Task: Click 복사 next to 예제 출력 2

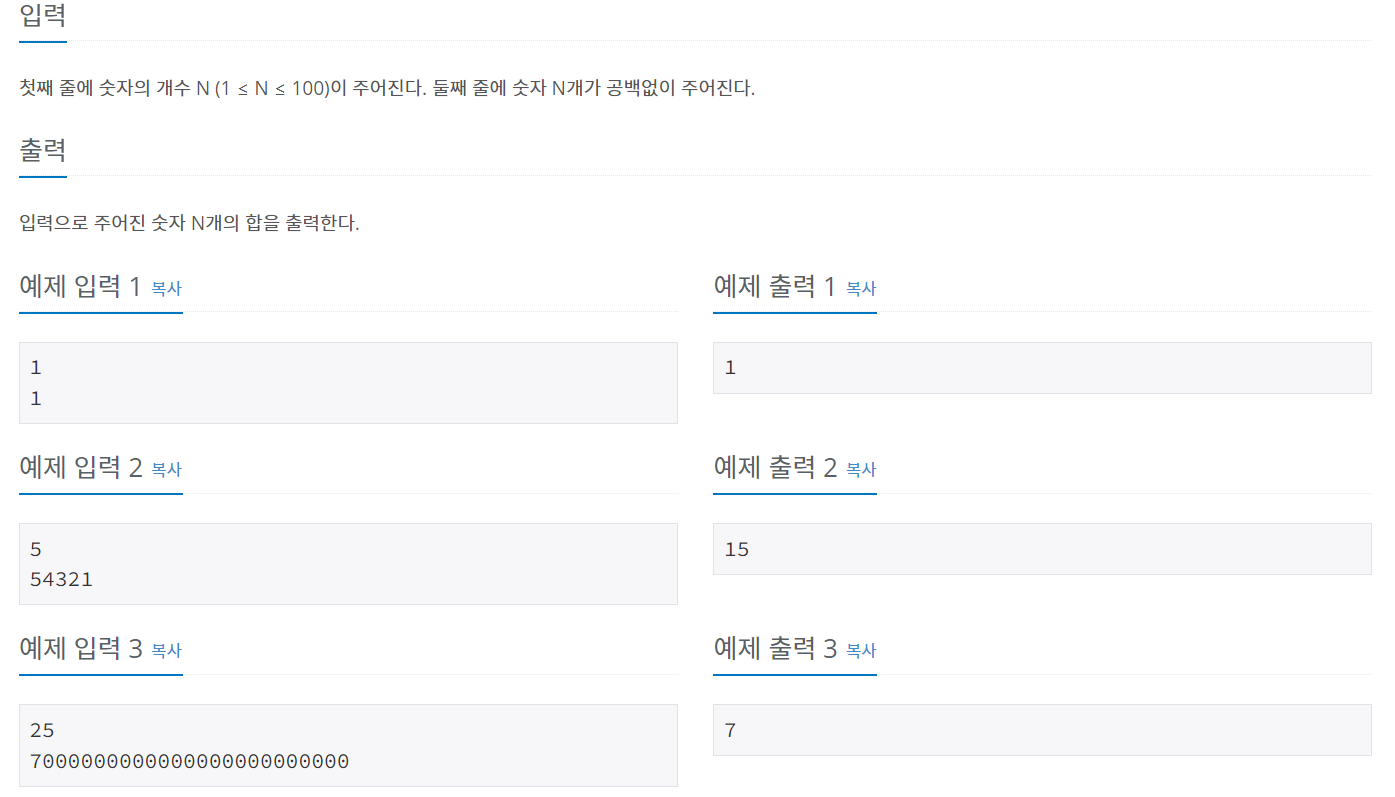Action: tap(860, 469)
